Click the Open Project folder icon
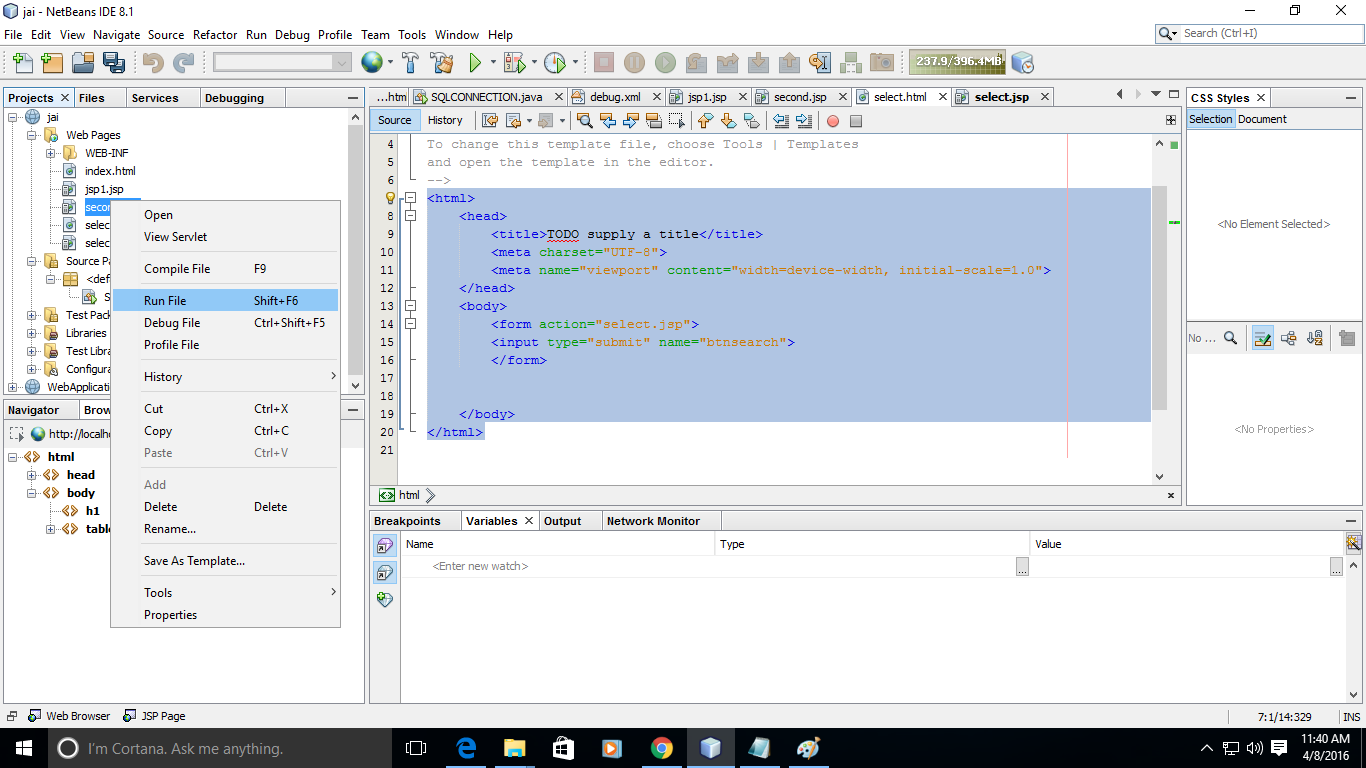Viewport: 1366px width, 768px height. point(82,63)
